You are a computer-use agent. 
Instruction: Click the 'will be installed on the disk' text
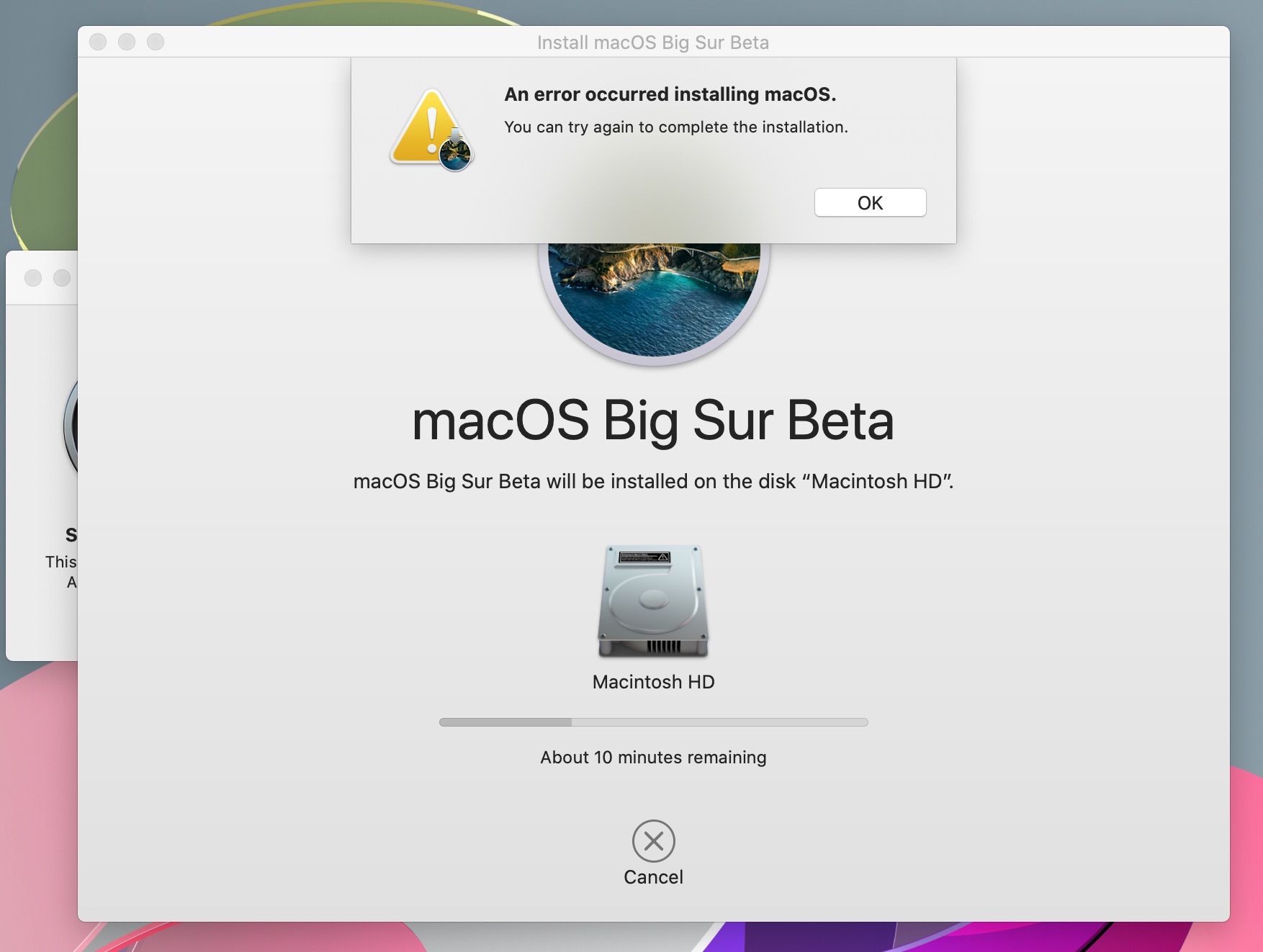click(653, 481)
